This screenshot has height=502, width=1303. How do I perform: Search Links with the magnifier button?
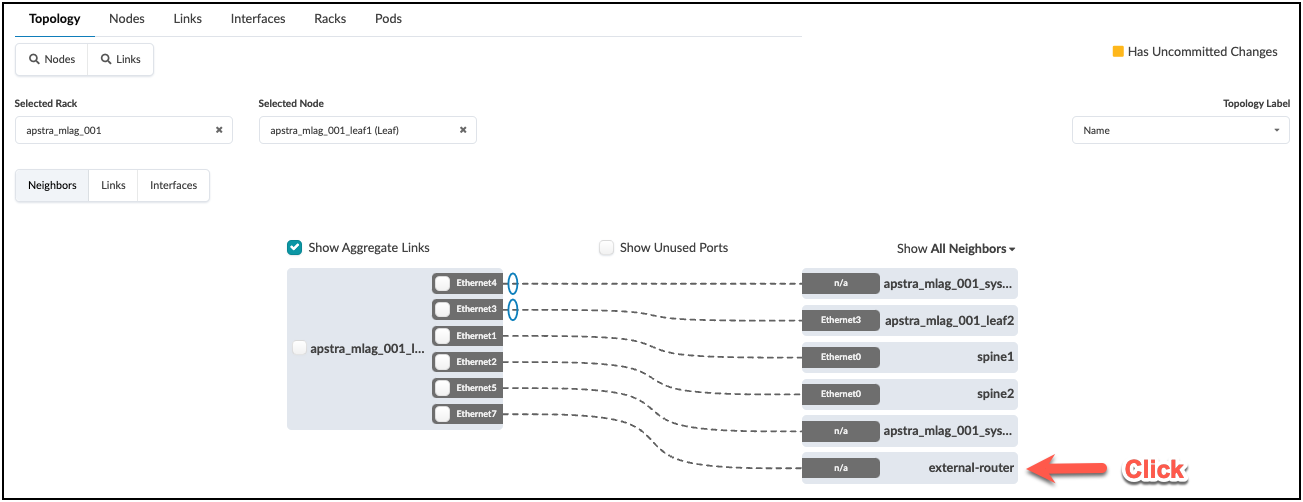point(121,59)
